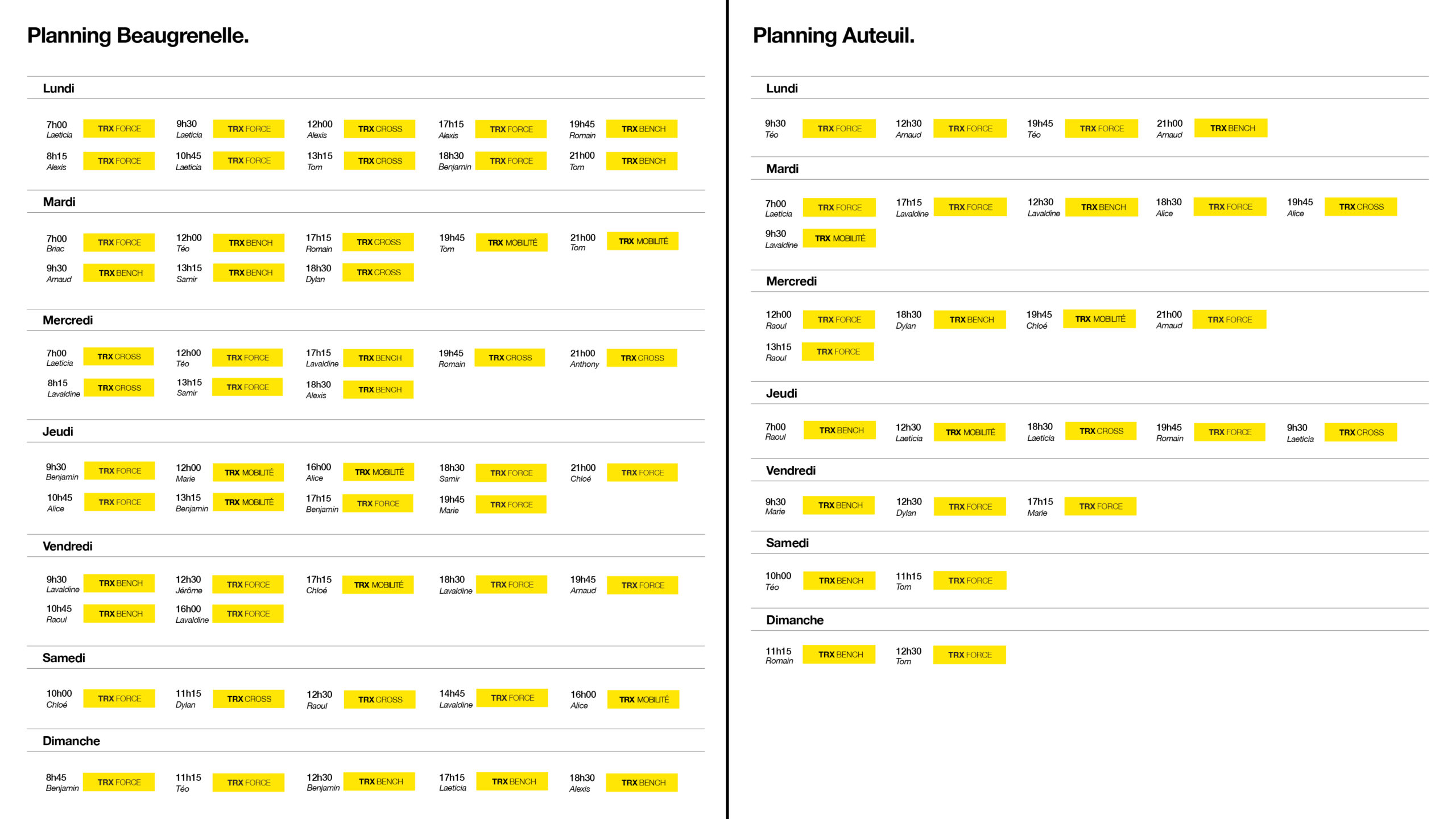Open Beaugrenelle Mardi 19h45 TRX MOBILITÉ session

click(x=512, y=242)
